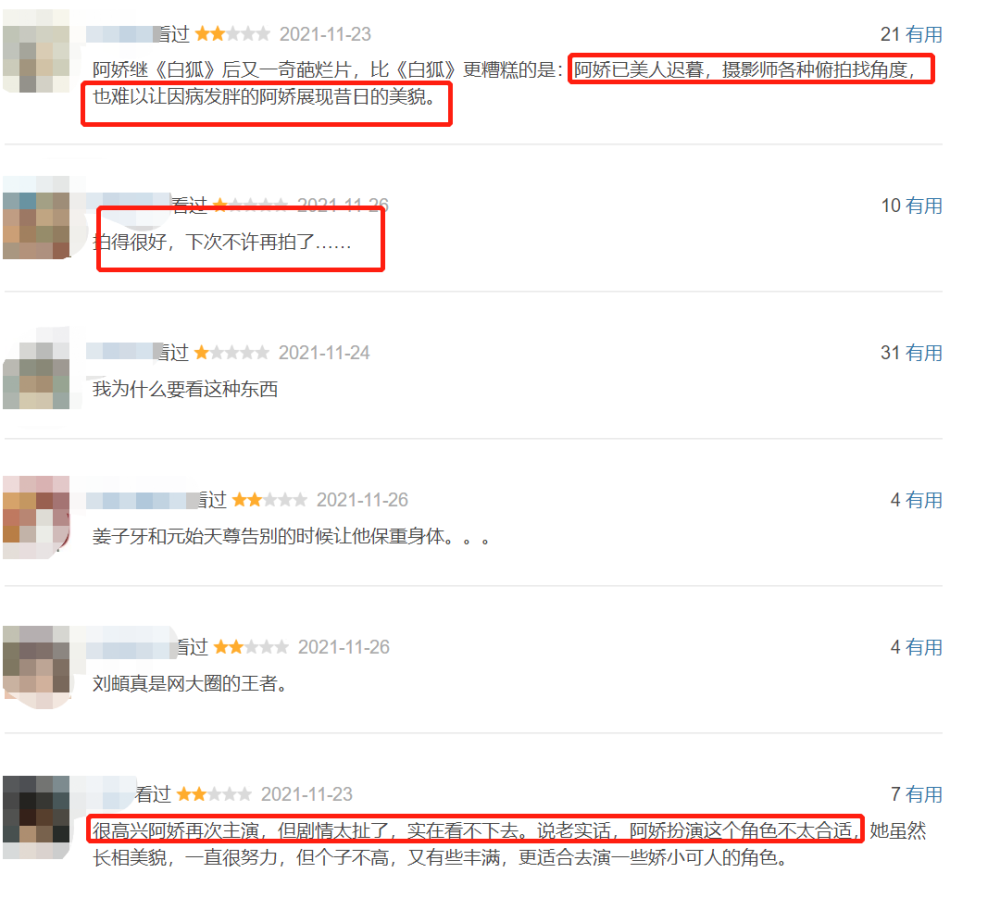Screen dimensions: 1000x898
Task: Click the star rating on the last review
Action: pyautogui.click(x=214, y=794)
